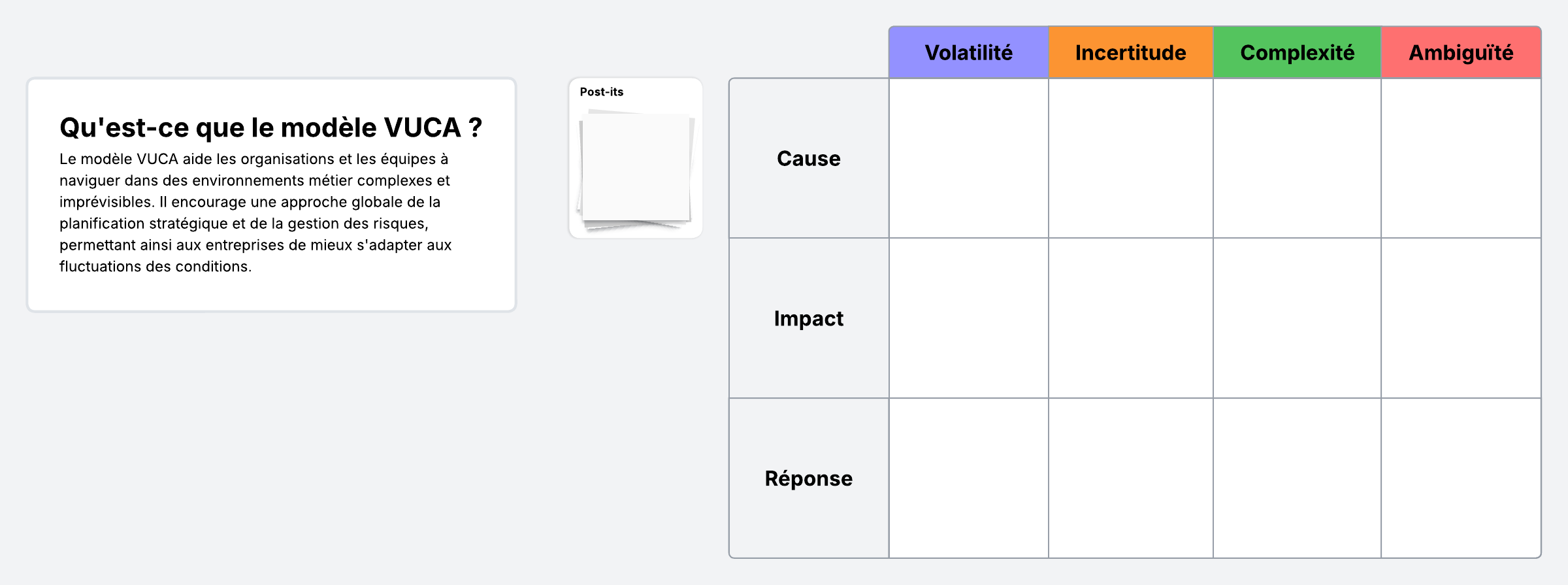Select the Cause cell under Incertitude

1130,158
